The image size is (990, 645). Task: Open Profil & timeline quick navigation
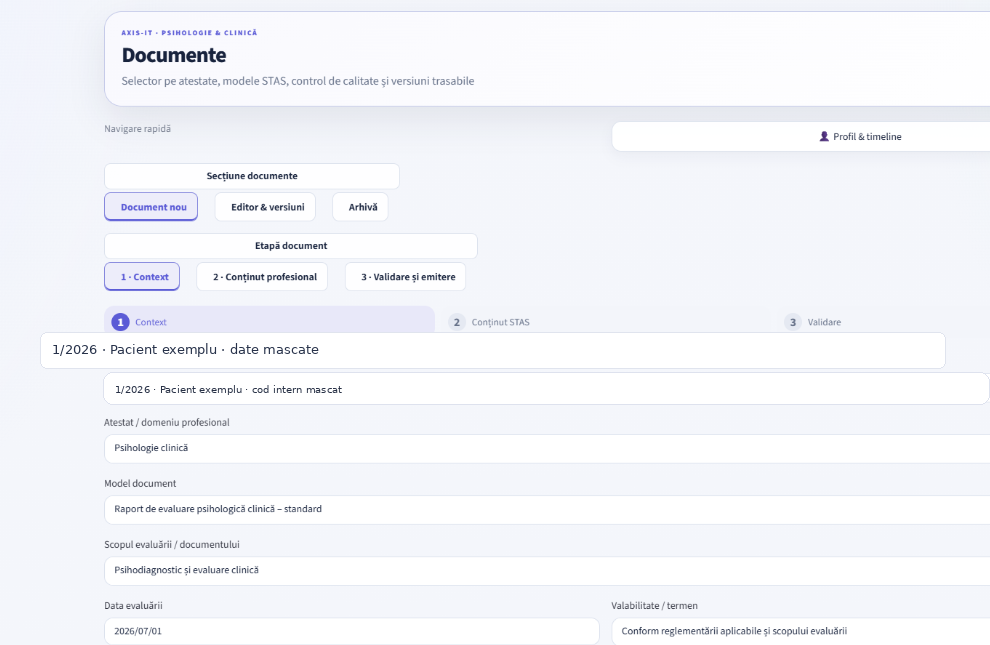pyautogui.click(x=801, y=136)
